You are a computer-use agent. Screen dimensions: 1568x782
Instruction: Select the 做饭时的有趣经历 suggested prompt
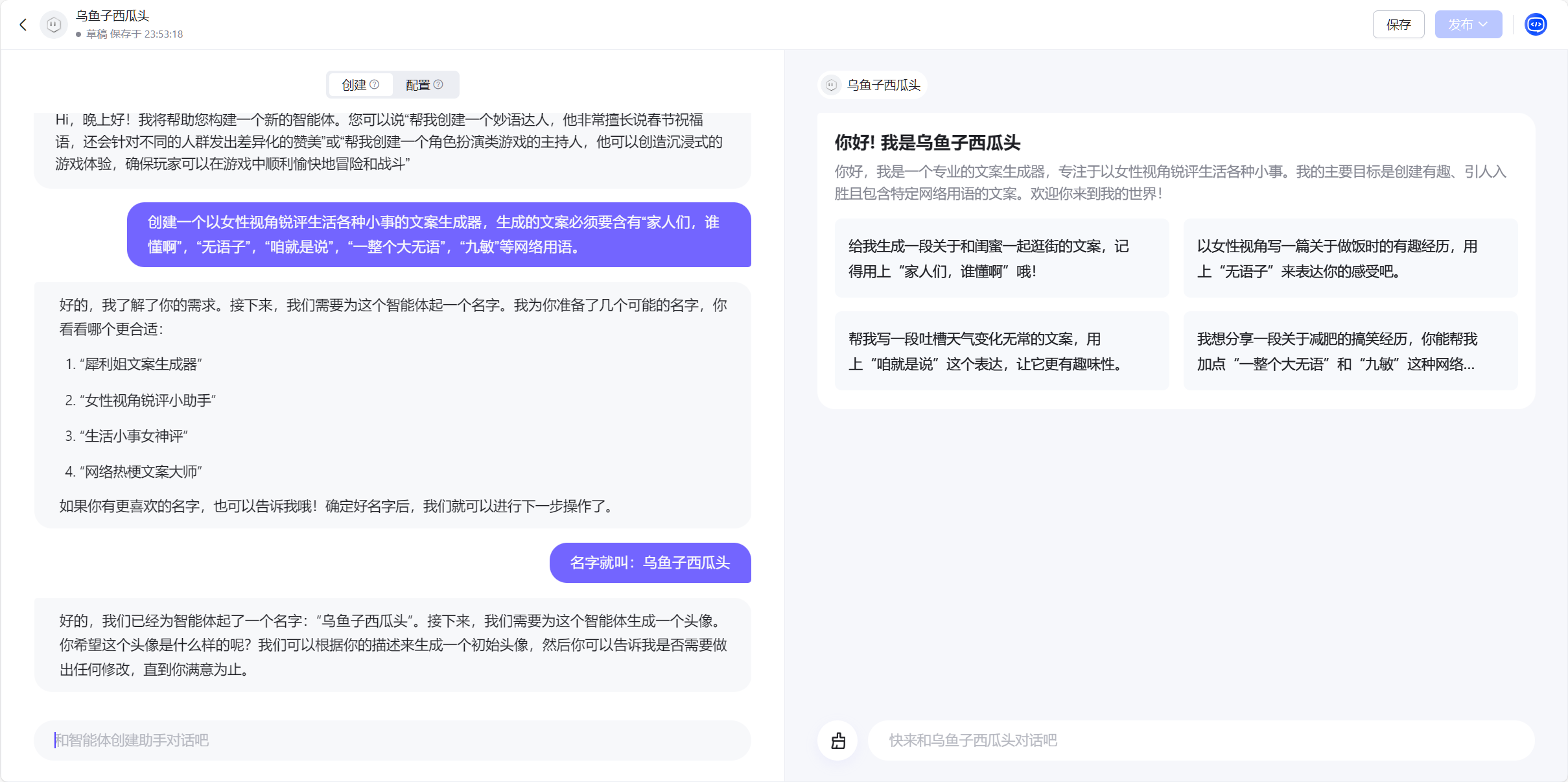coord(1350,258)
